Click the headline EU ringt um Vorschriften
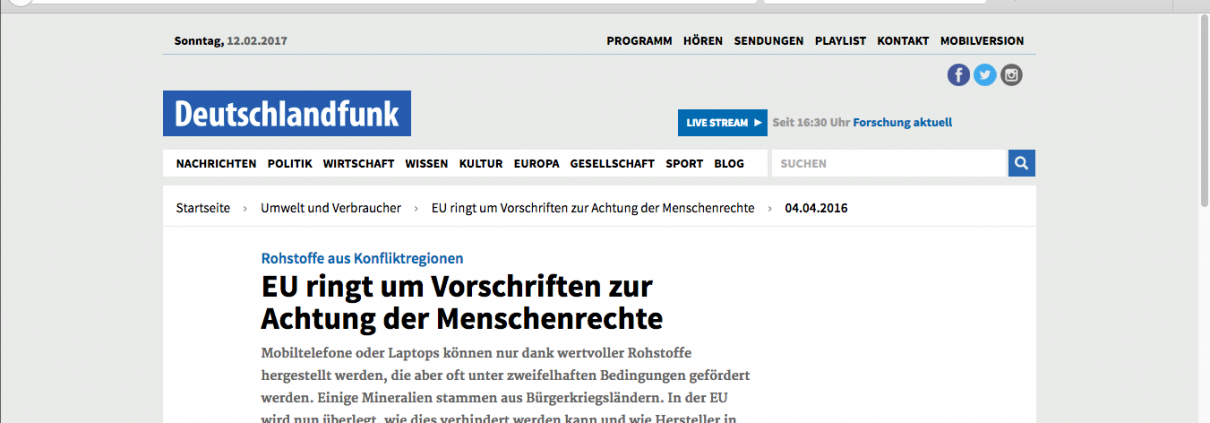This screenshot has height=423, width=1210. [462, 302]
